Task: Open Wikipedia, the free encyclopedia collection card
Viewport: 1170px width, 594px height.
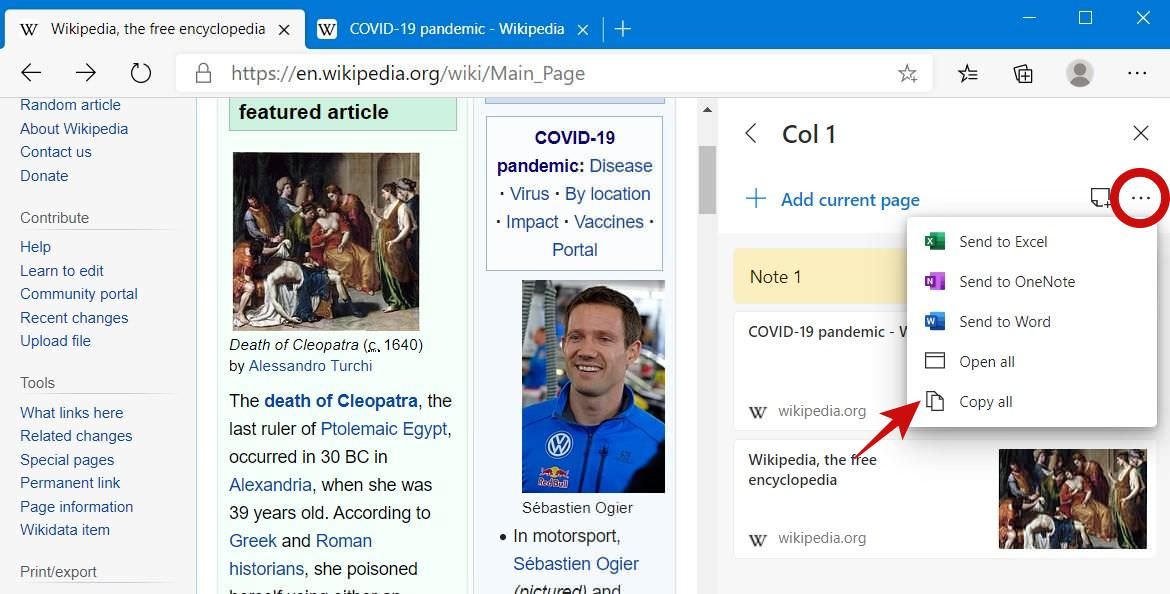Action: click(x=946, y=498)
